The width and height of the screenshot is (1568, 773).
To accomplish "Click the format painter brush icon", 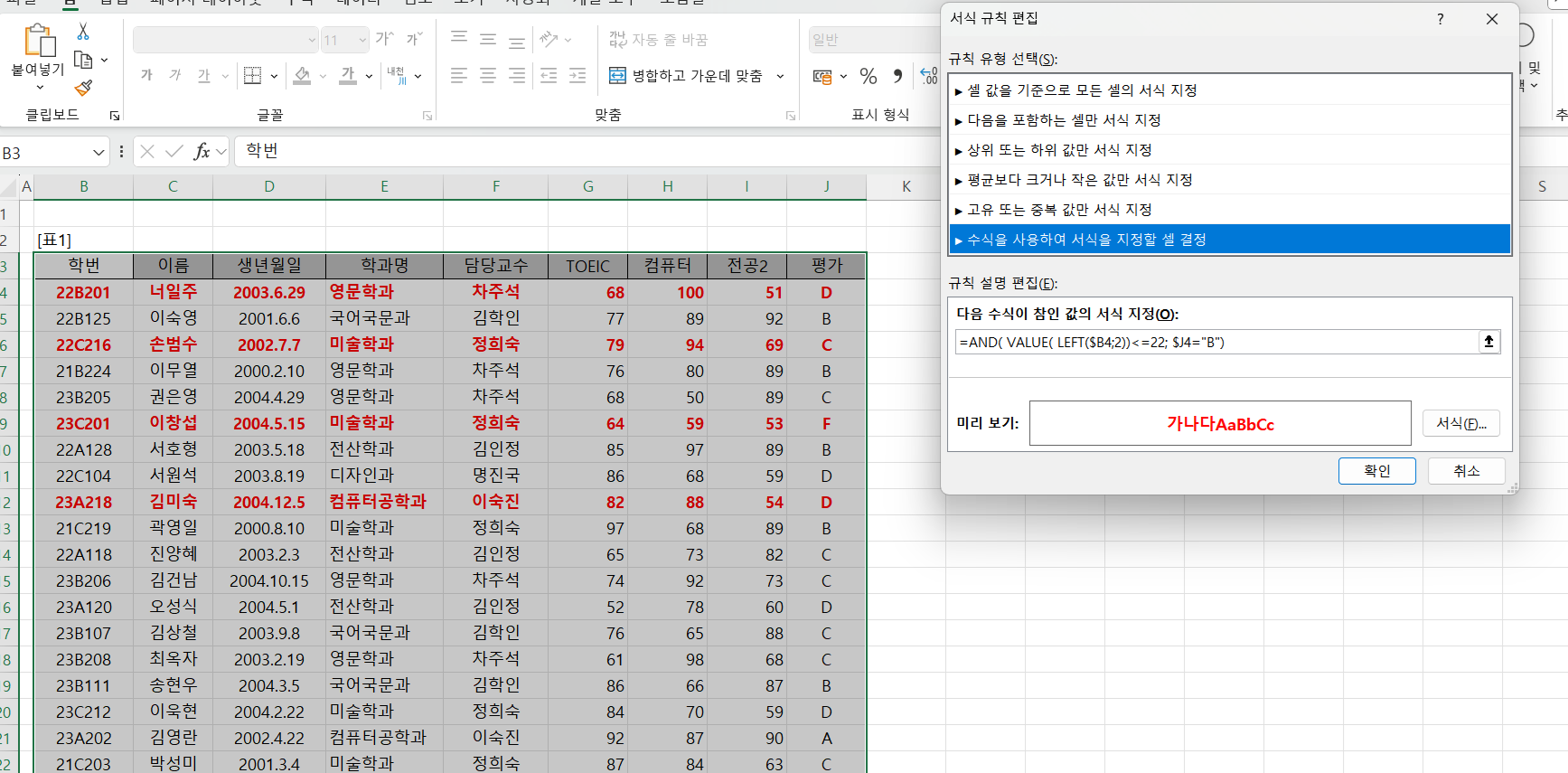I will [x=83, y=88].
